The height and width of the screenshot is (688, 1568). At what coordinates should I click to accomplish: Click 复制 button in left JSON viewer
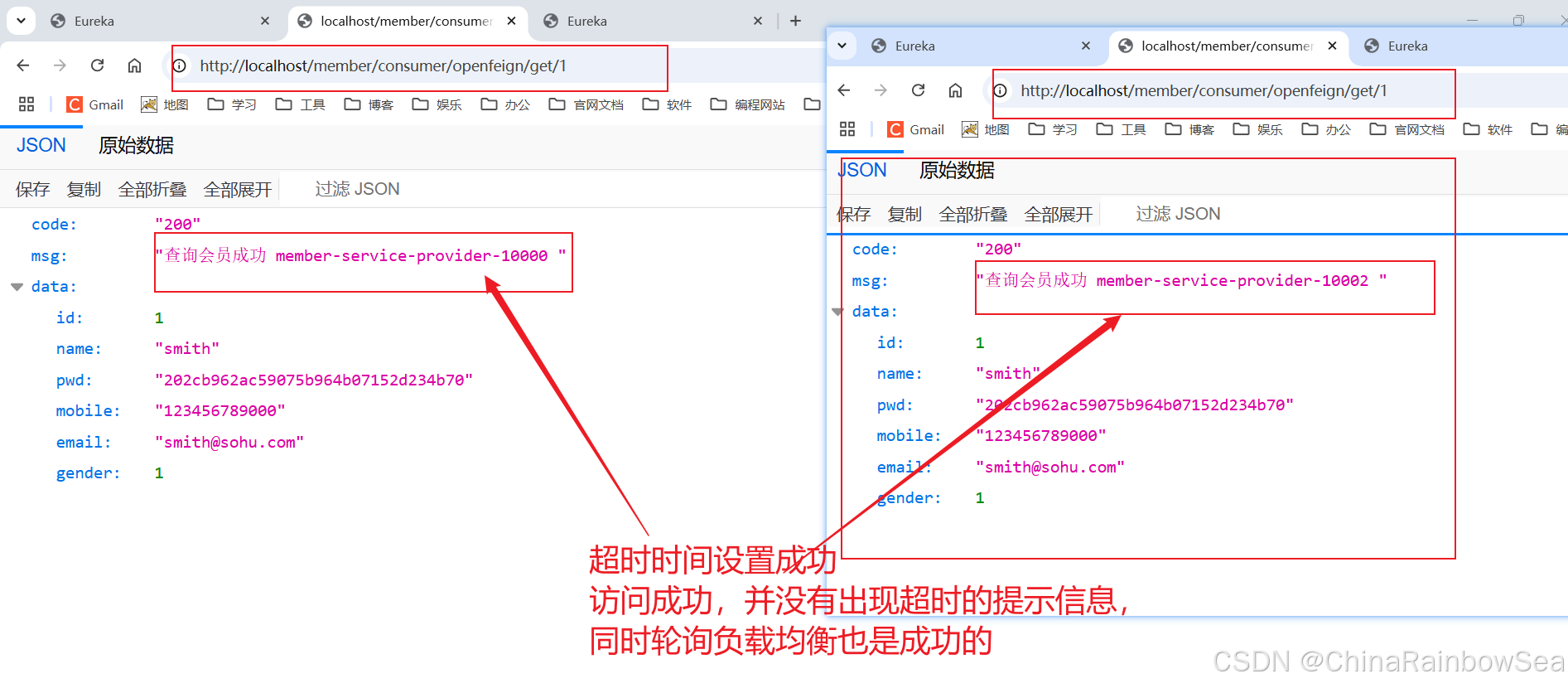(84, 189)
